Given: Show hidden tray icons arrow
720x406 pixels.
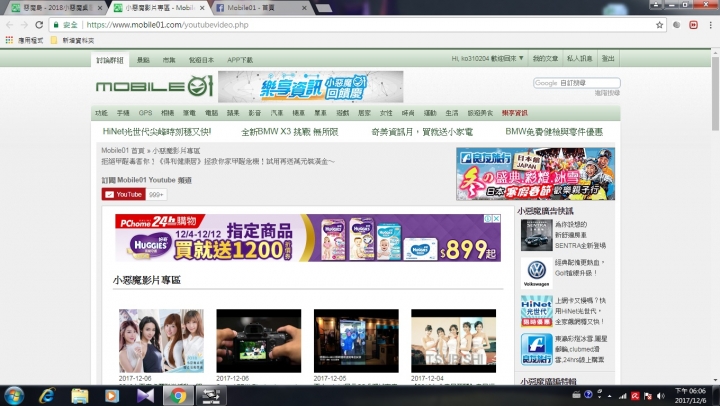Looking at the screenshot, I should (610, 395).
